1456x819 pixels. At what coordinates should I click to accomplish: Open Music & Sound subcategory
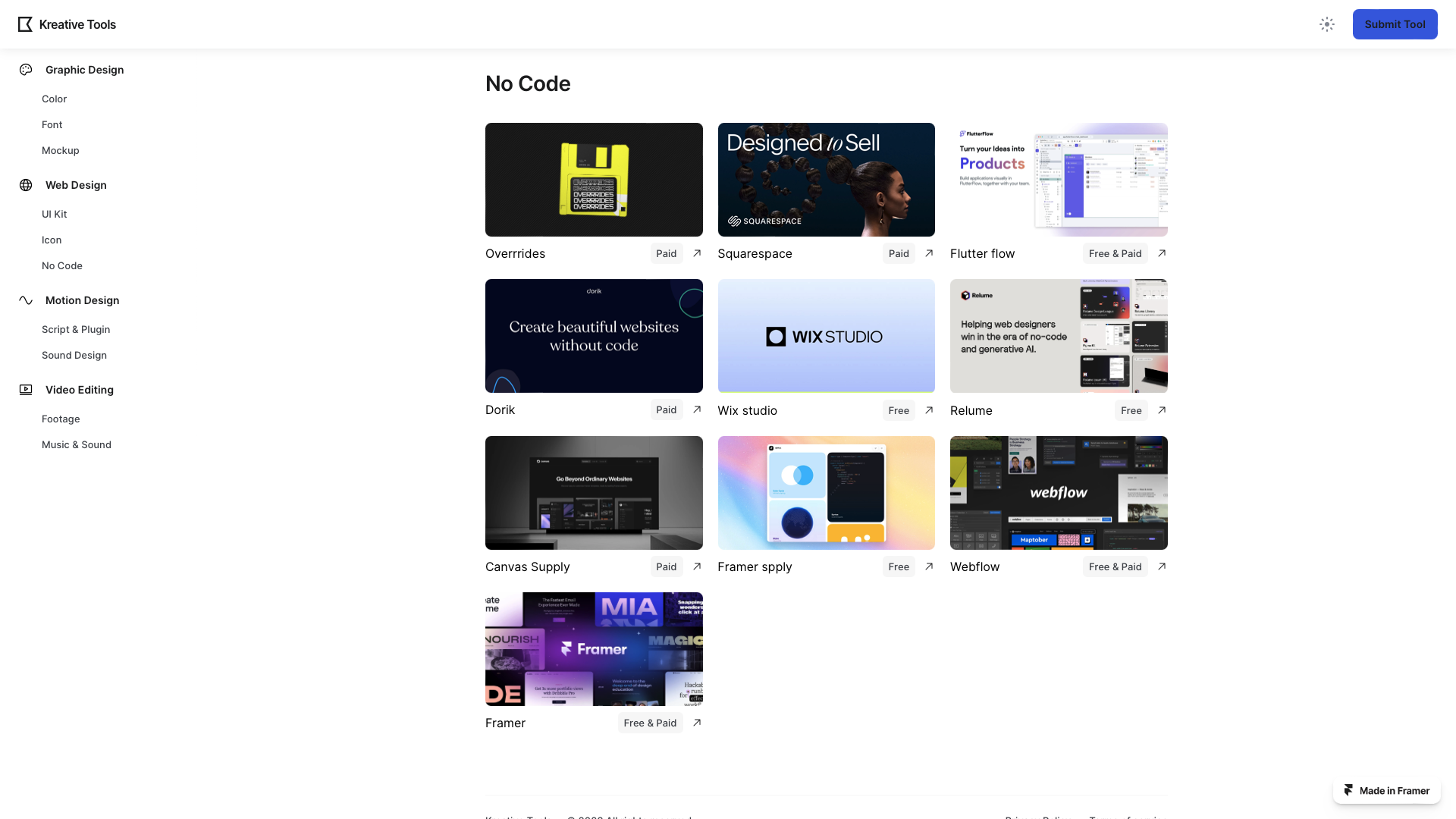[x=77, y=444]
